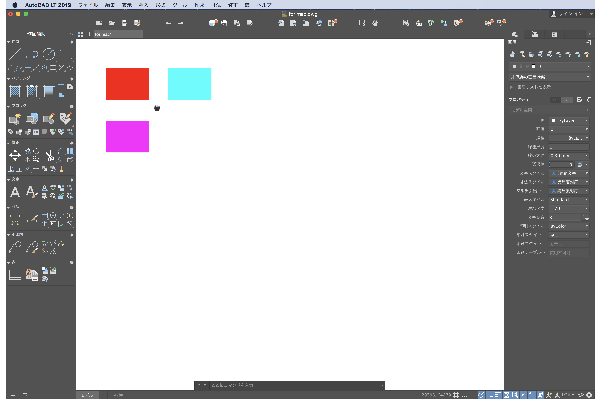Open status bar customization gear icon
The width and height of the screenshot is (600, 399).
coord(589,394)
